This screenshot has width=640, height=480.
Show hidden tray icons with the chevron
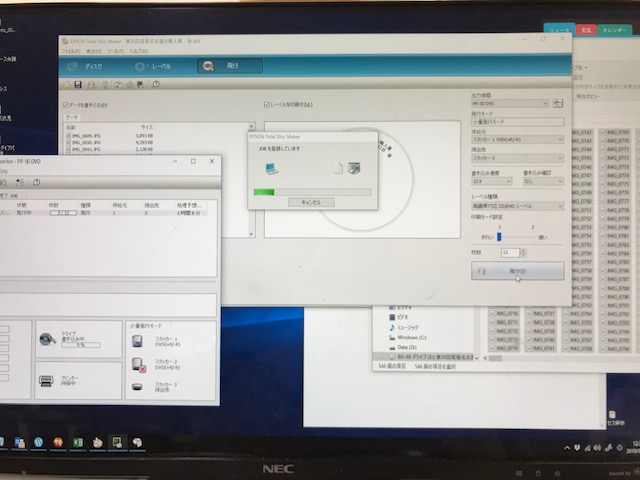(x=567, y=448)
